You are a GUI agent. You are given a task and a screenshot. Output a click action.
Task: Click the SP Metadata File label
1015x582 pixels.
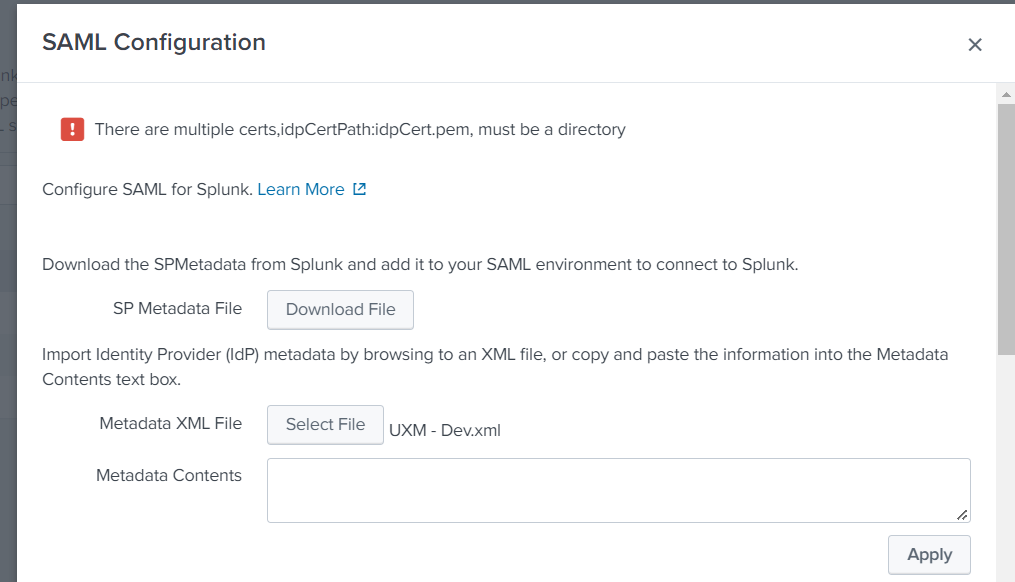click(x=177, y=308)
